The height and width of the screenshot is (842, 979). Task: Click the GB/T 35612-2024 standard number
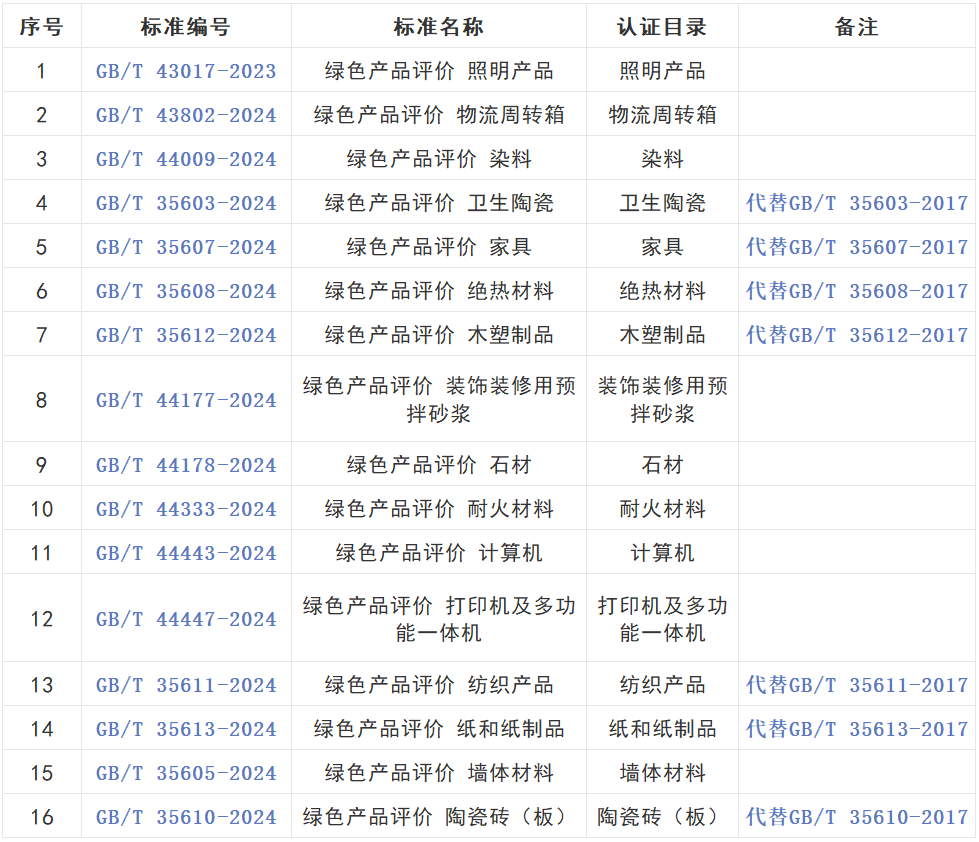[x=186, y=335]
